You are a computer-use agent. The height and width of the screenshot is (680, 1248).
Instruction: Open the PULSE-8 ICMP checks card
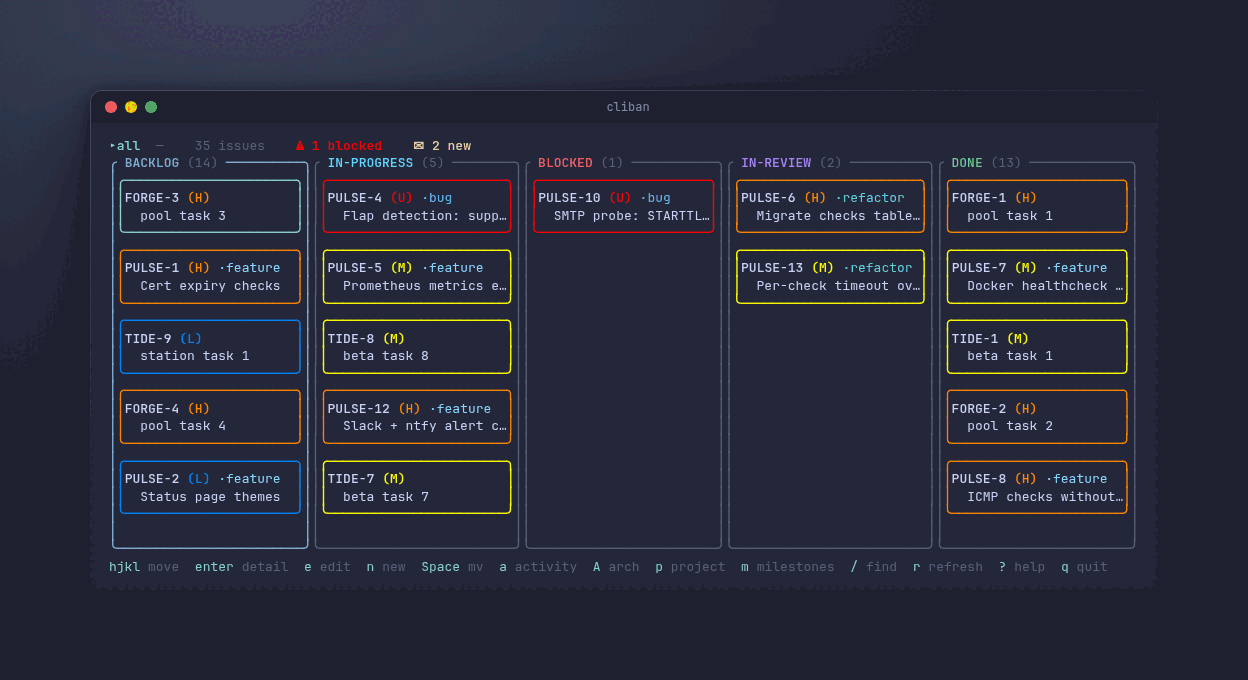[1037, 487]
